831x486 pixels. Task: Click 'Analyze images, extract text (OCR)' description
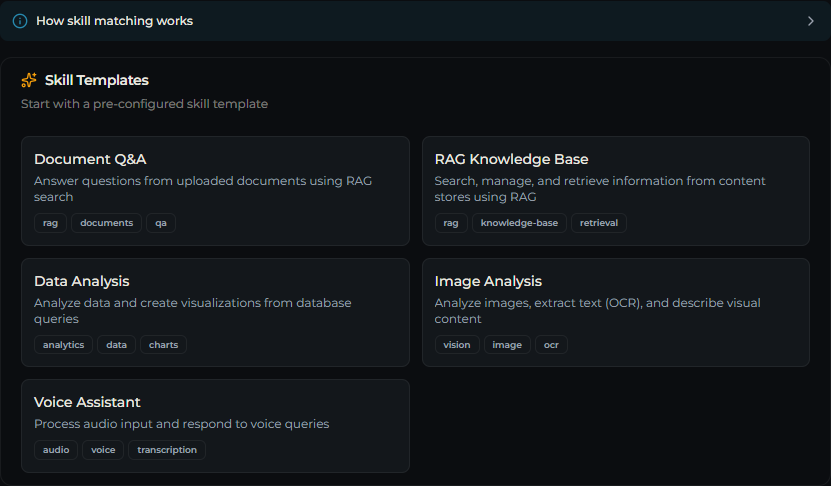point(597,311)
